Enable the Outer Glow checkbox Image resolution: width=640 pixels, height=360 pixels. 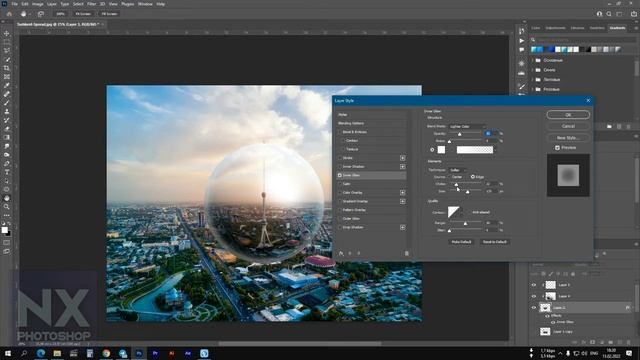(x=340, y=219)
